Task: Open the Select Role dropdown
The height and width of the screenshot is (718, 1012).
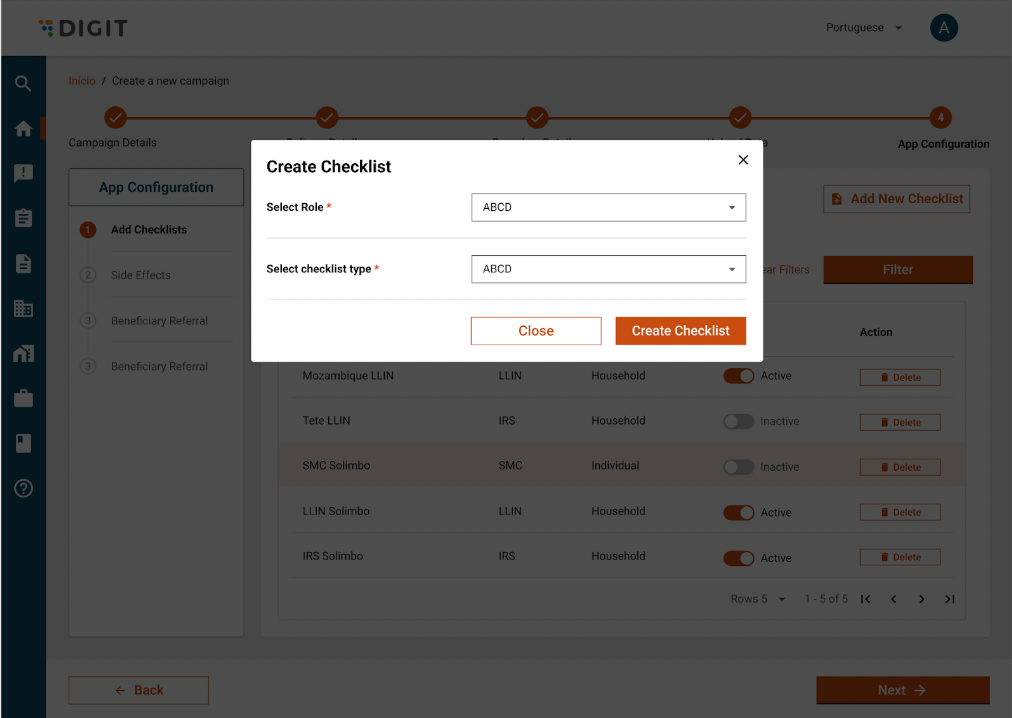Action: [608, 208]
